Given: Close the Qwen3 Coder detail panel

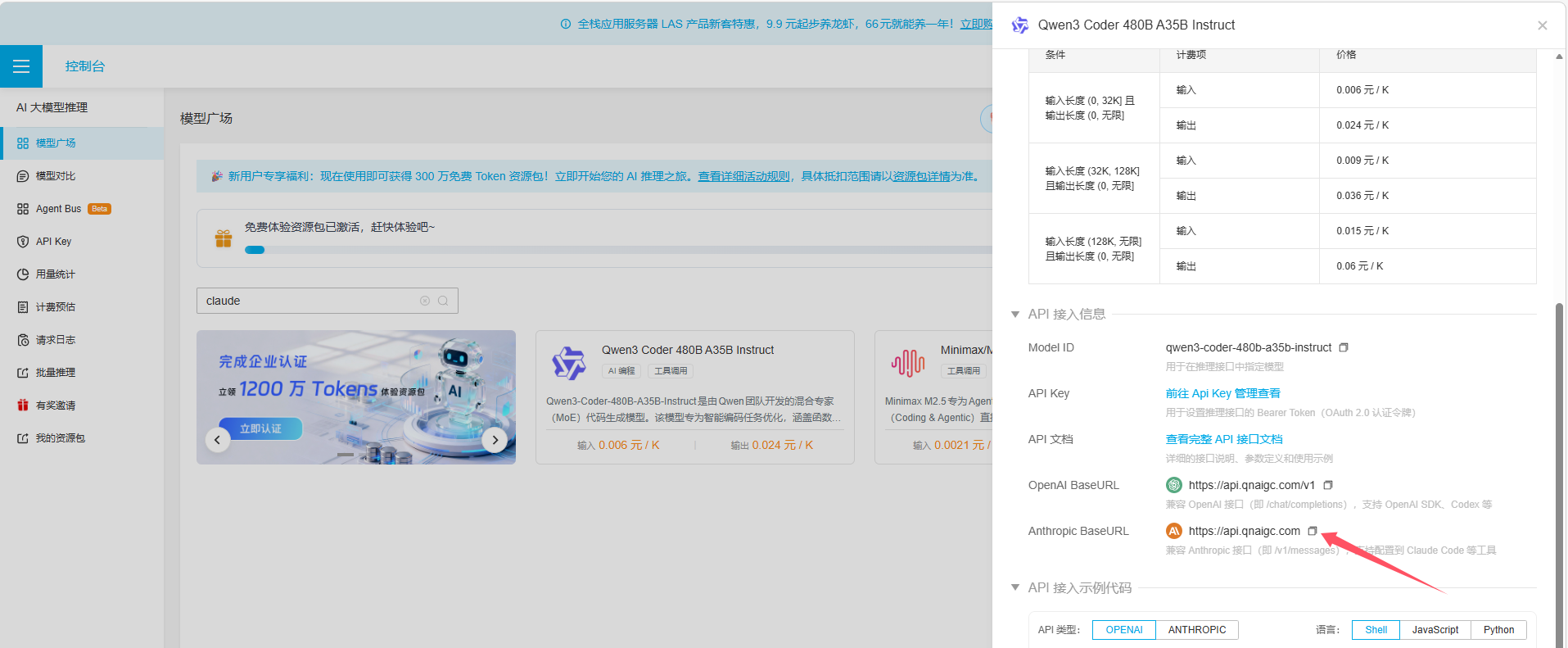Looking at the screenshot, I should point(1543,25).
